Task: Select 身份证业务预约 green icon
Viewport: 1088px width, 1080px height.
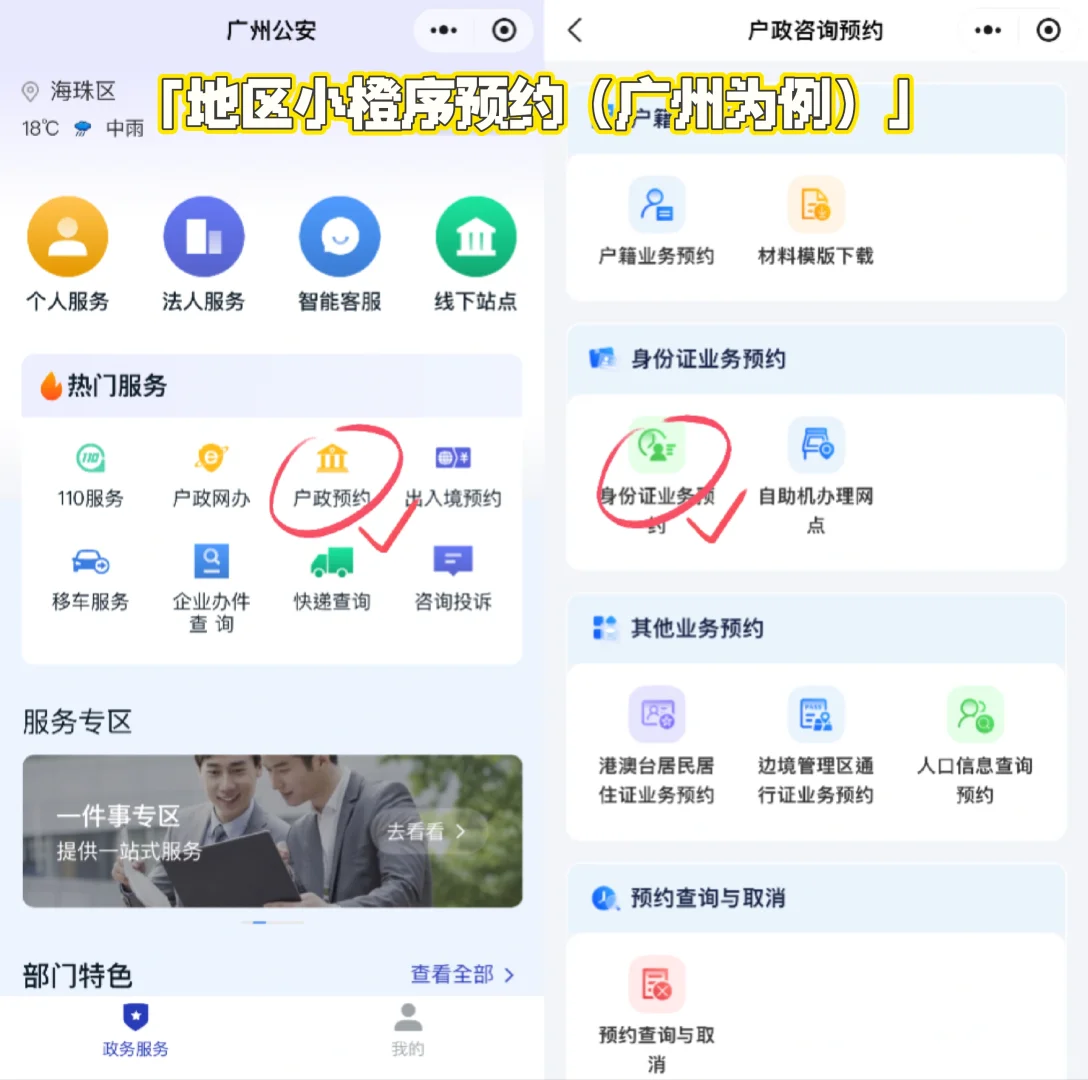Action: tap(656, 445)
